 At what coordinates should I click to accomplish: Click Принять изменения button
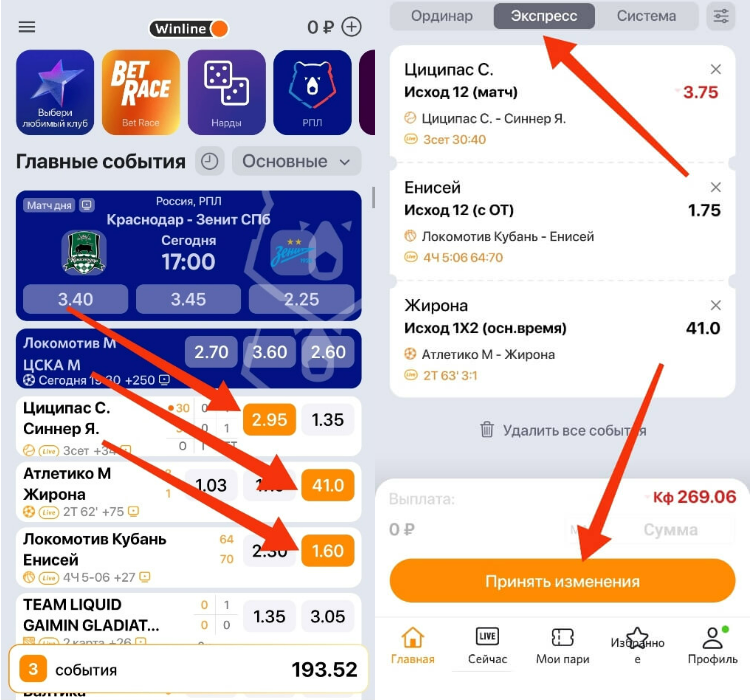pos(562,581)
